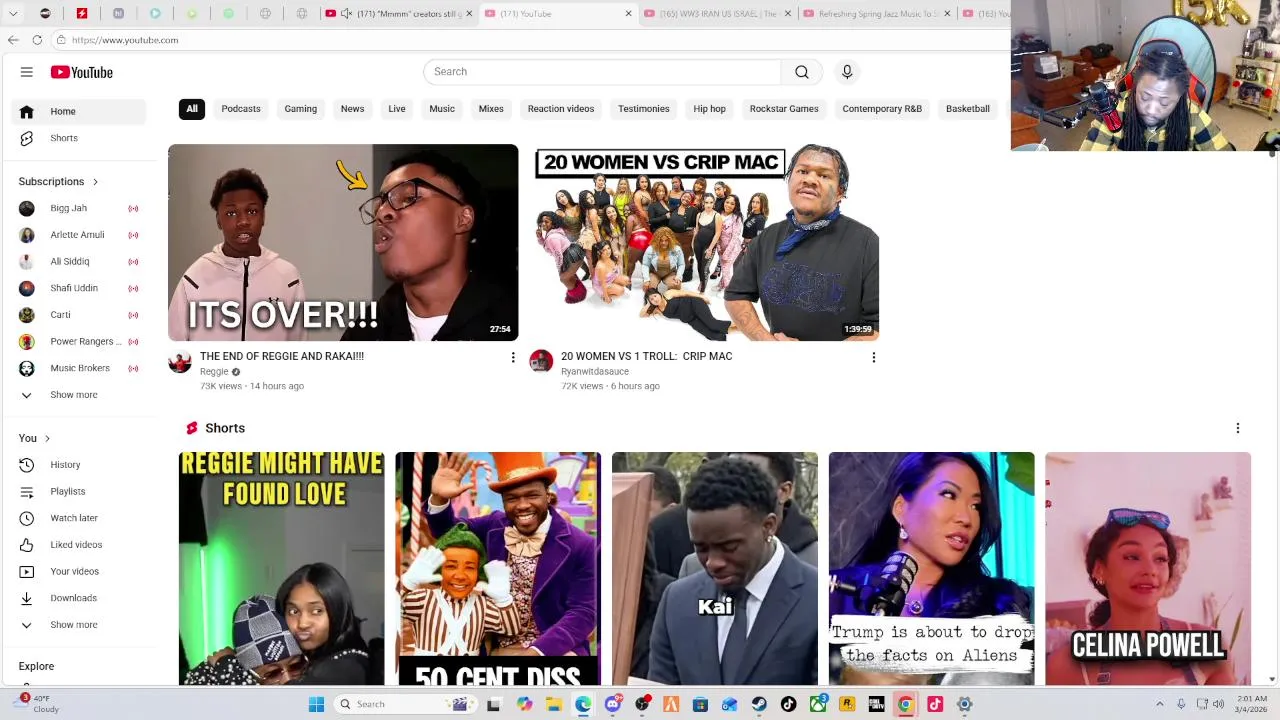
Task: Open Steam from the taskbar
Action: 759,704
